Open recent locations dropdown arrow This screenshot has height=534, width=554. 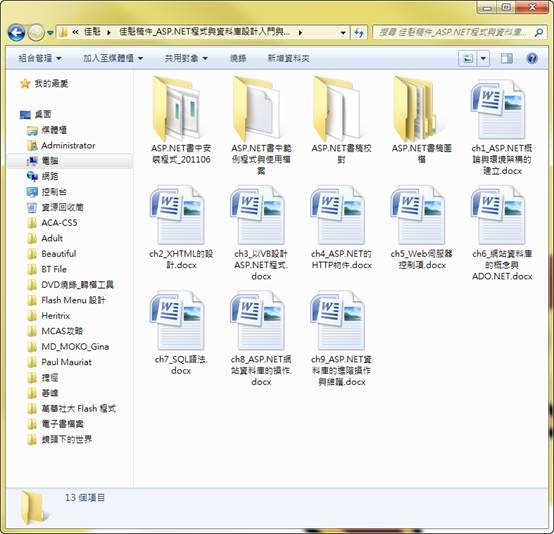(51, 33)
